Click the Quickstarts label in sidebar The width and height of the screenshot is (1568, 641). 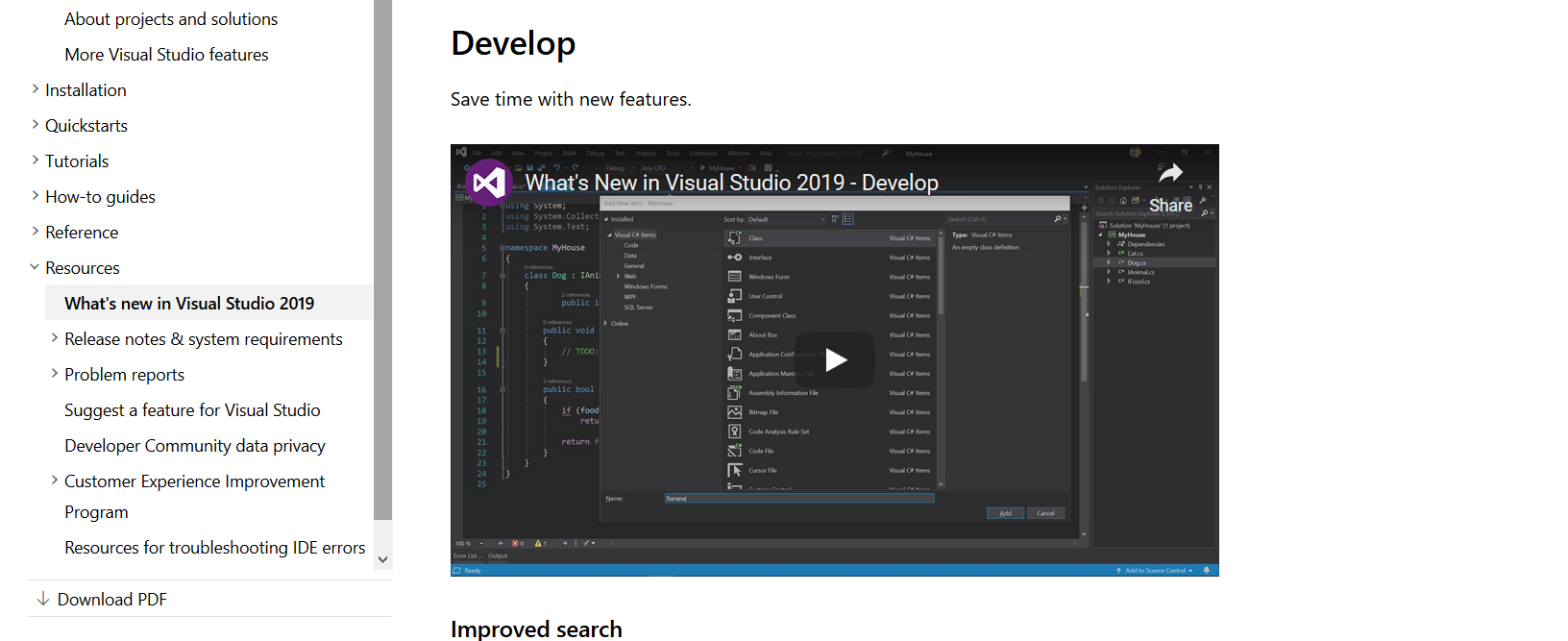tap(86, 126)
